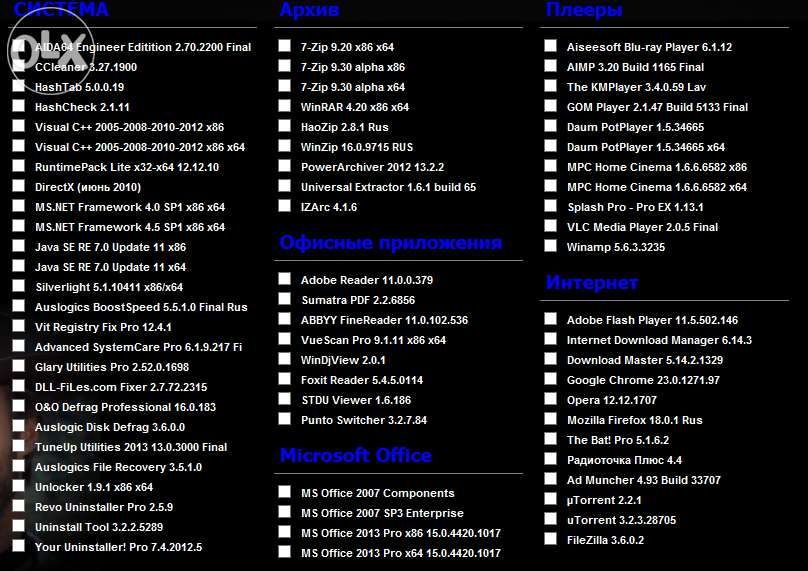Select GOM Player 2.1.47 checkbox
The height and width of the screenshot is (571, 808).
[x=550, y=106]
